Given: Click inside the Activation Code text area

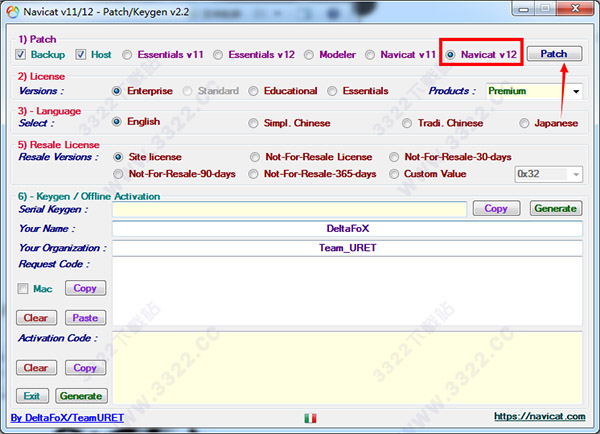Looking at the screenshot, I should tap(347, 367).
